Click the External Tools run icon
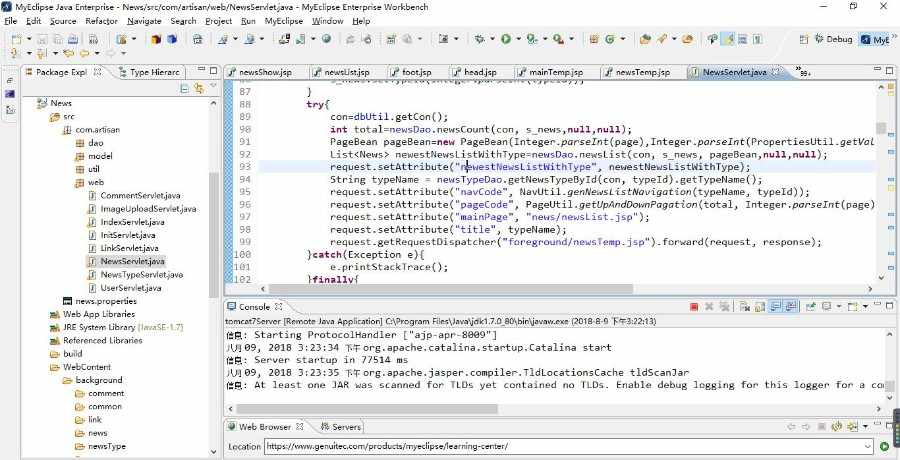The height and width of the screenshot is (460, 900). click(x=558, y=40)
